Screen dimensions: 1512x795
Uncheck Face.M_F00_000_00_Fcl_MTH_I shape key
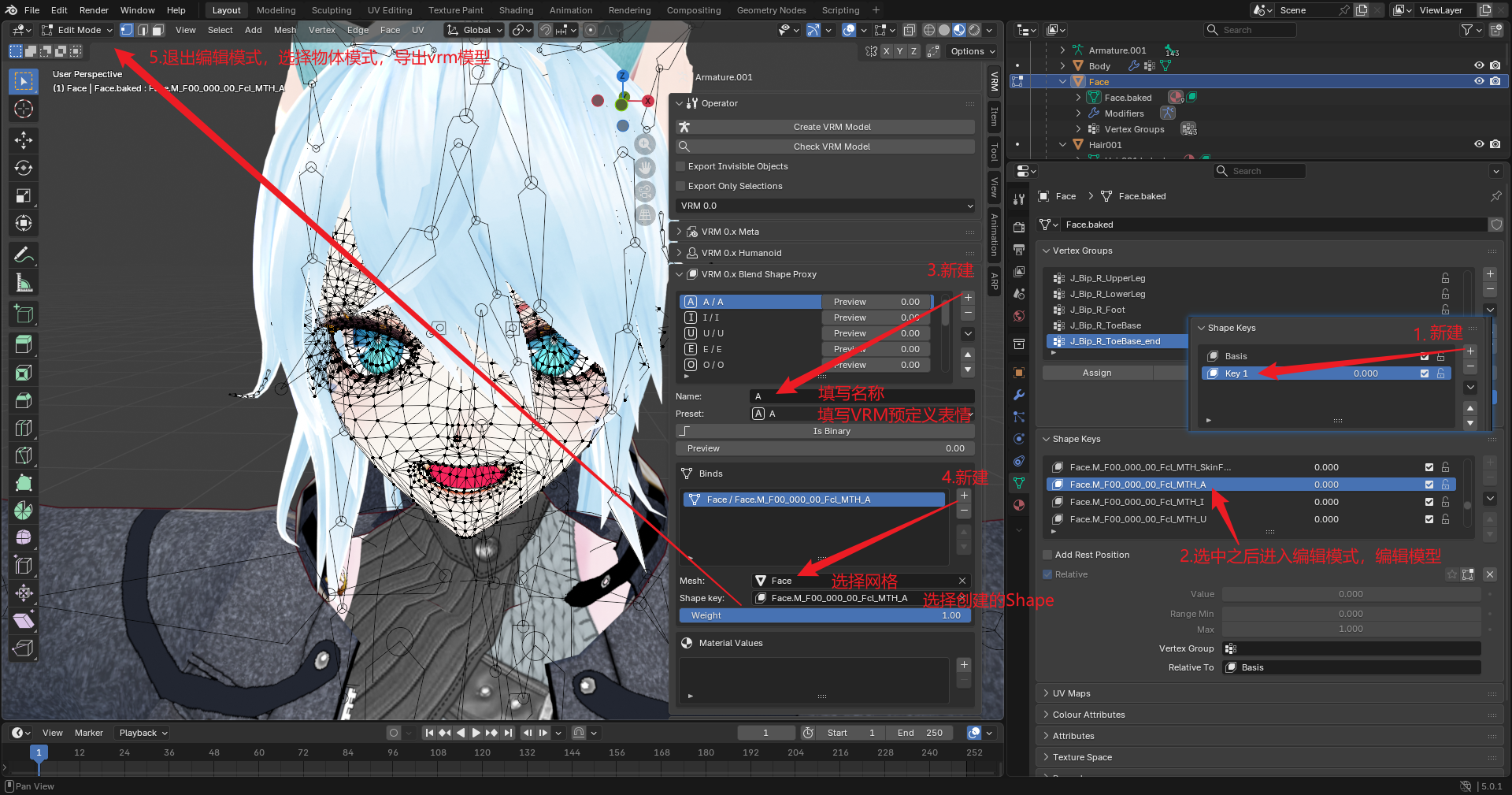[1429, 502]
